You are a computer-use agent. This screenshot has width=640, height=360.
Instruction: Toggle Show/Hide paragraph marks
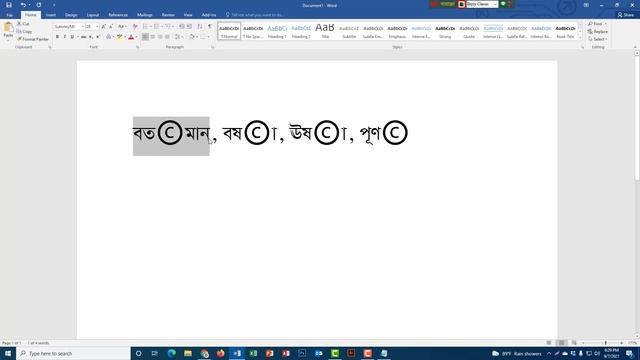[210, 27]
